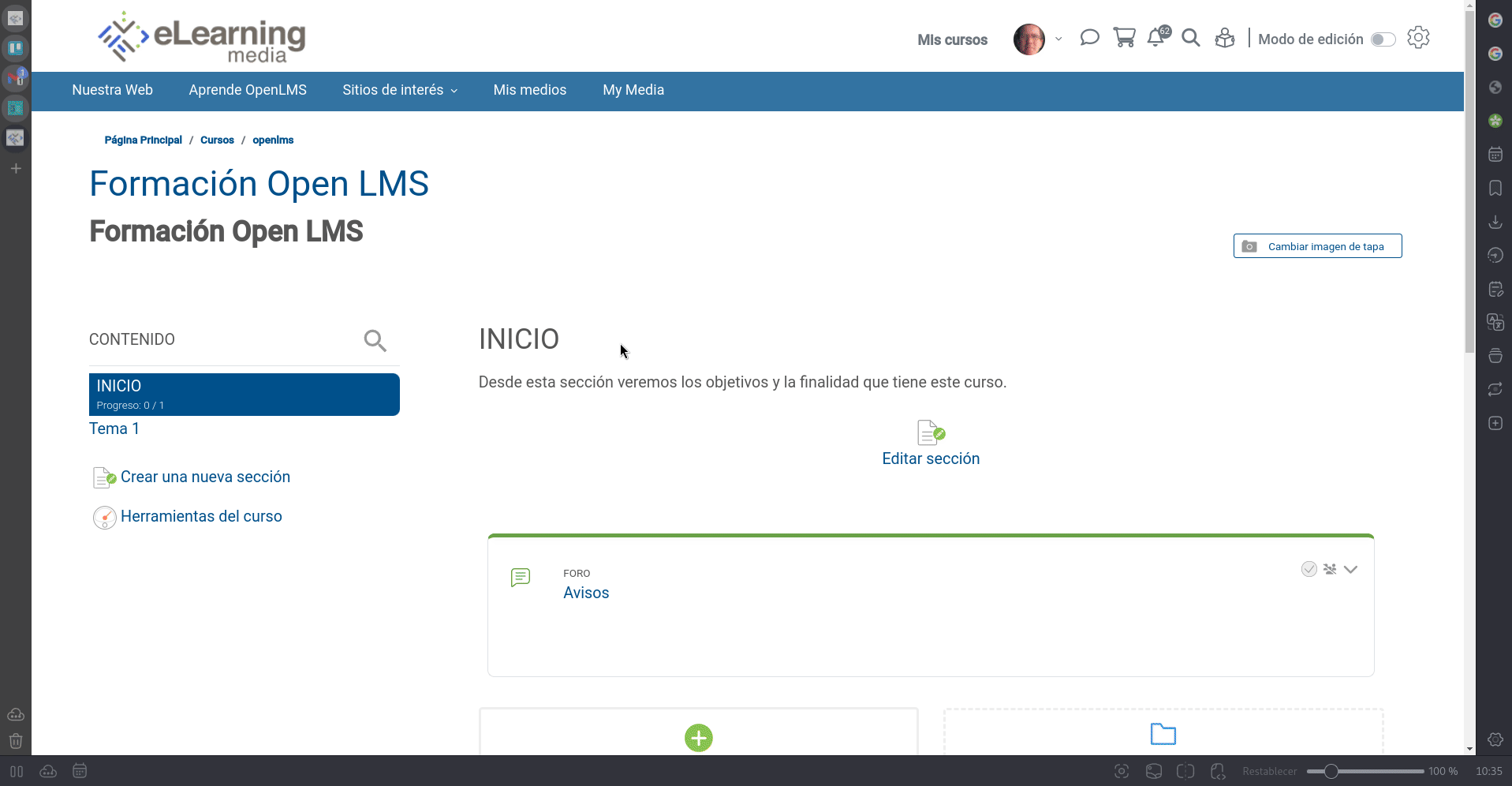Click the green plus add activity button
Viewport: 1512px width, 786px height.
(x=699, y=738)
